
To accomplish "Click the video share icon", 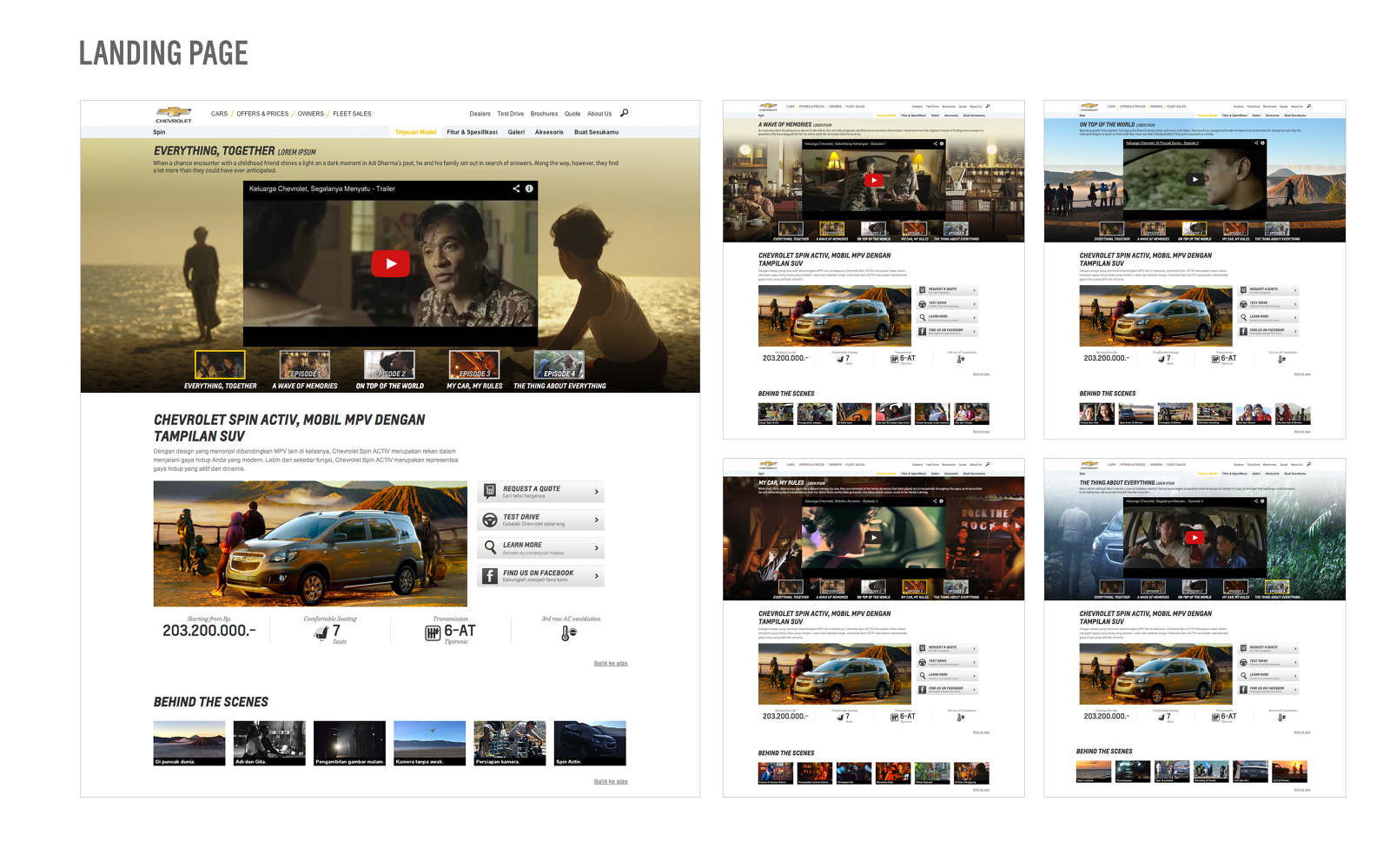I will (516, 189).
